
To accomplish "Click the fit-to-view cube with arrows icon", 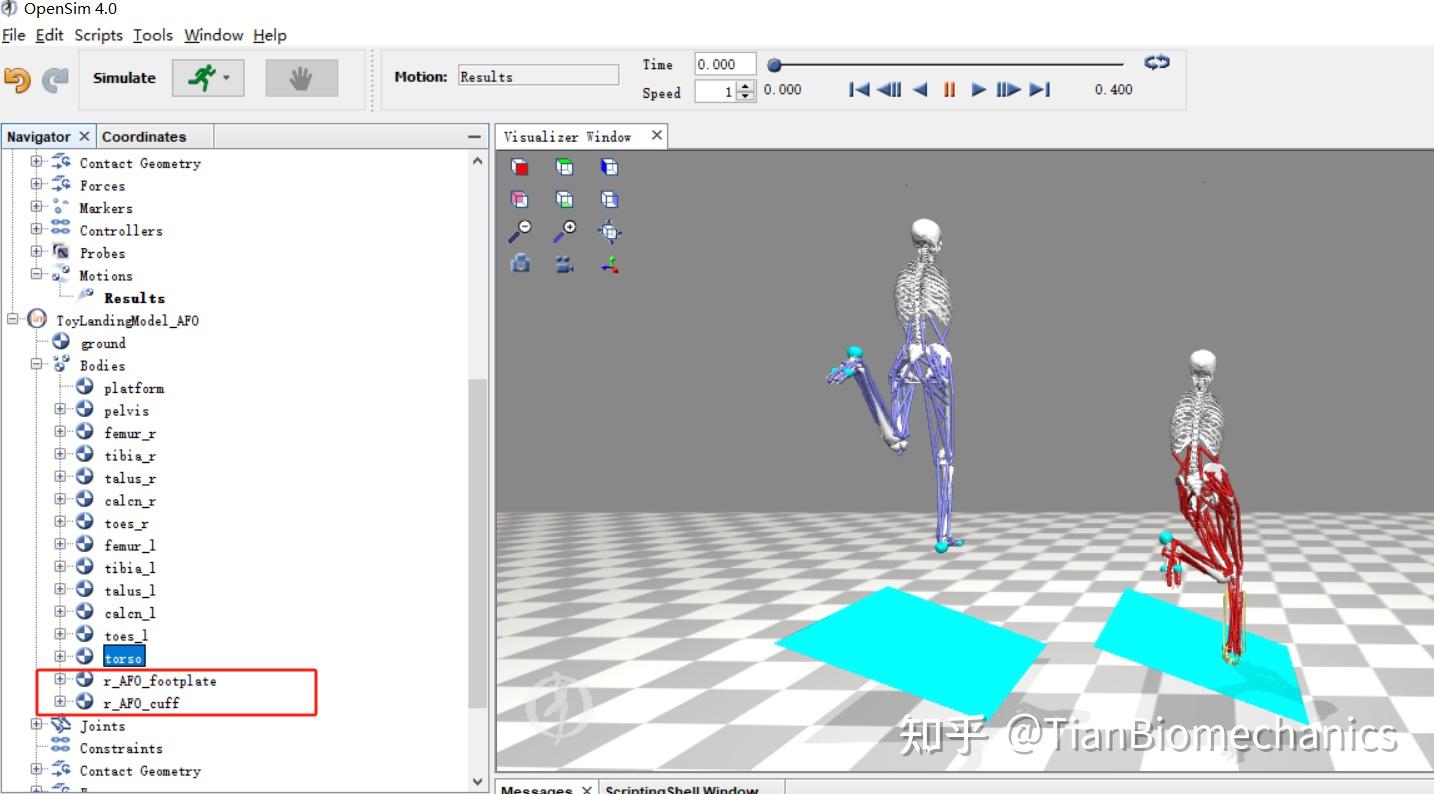I will 609,232.
